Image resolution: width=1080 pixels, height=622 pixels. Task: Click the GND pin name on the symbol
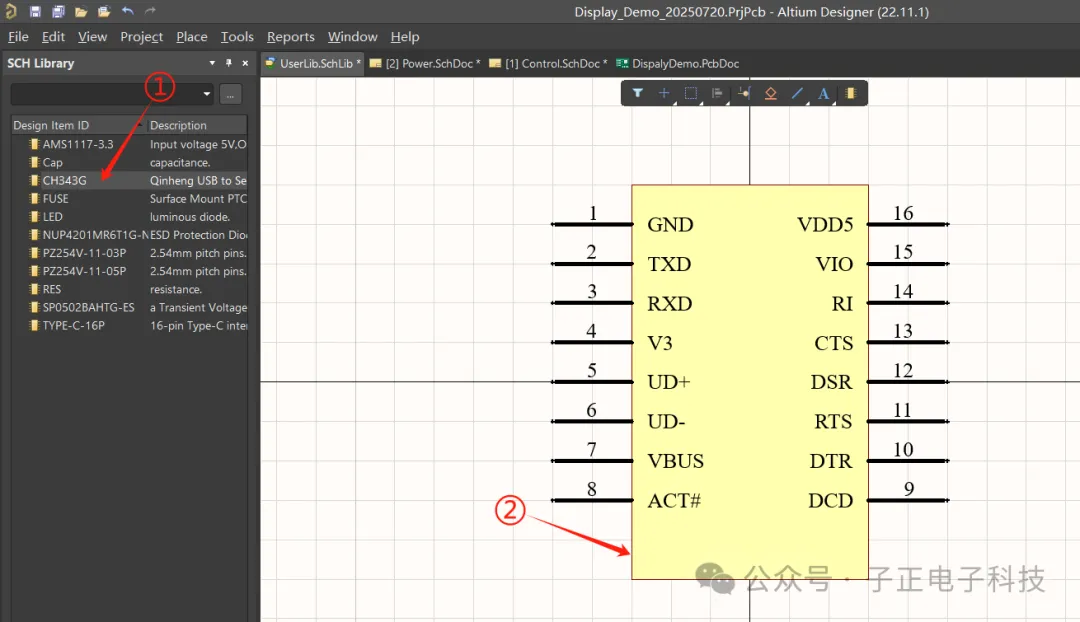pos(670,225)
